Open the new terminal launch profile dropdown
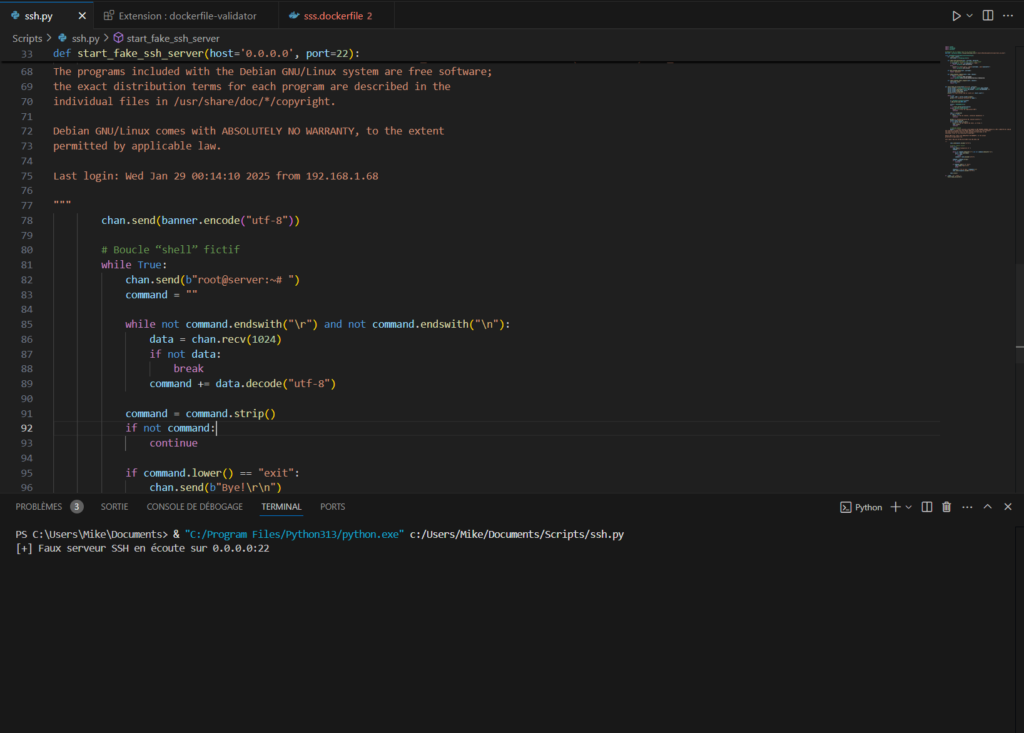Image resolution: width=1024 pixels, height=733 pixels. pyautogui.click(x=908, y=507)
